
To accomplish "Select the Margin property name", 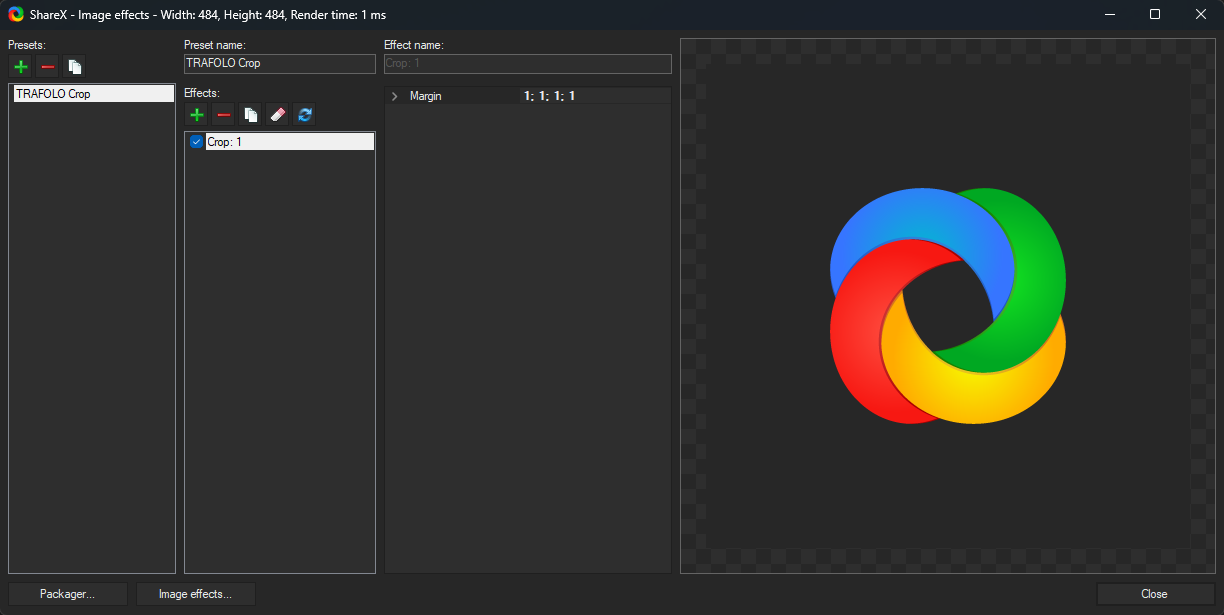I will (x=426, y=96).
